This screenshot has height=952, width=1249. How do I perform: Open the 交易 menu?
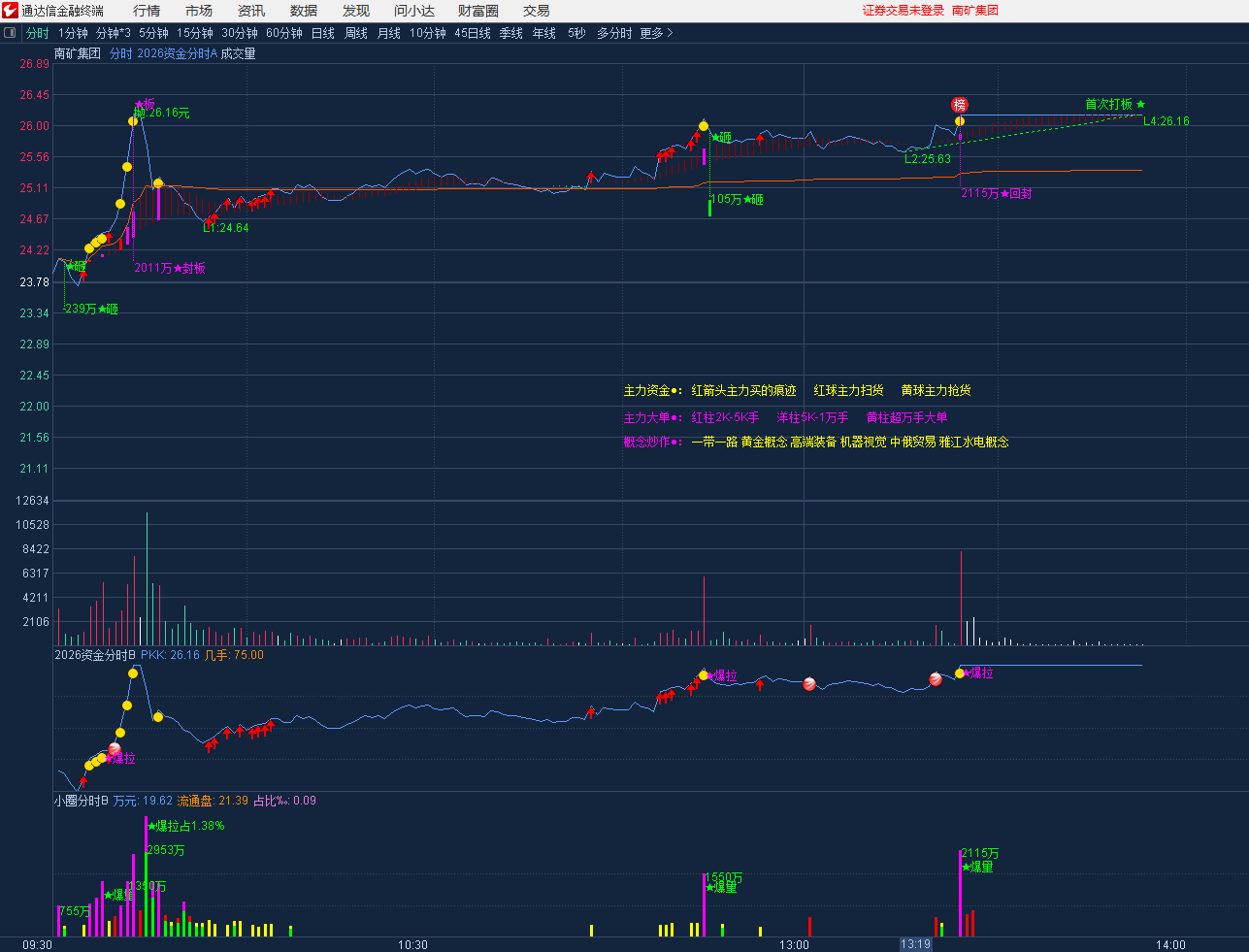pyautogui.click(x=536, y=11)
